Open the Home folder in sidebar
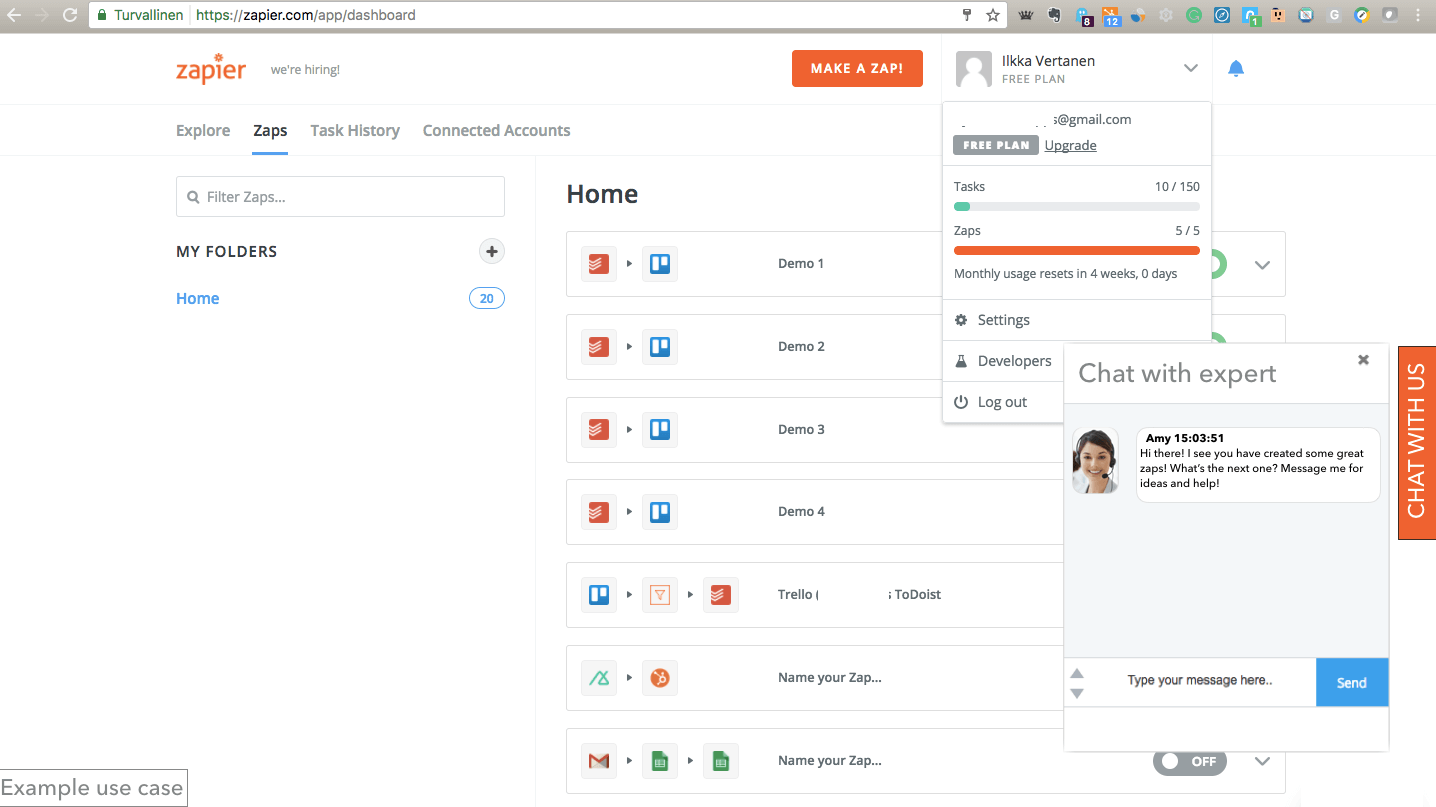1436x807 pixels. click(x=198, y=298)
